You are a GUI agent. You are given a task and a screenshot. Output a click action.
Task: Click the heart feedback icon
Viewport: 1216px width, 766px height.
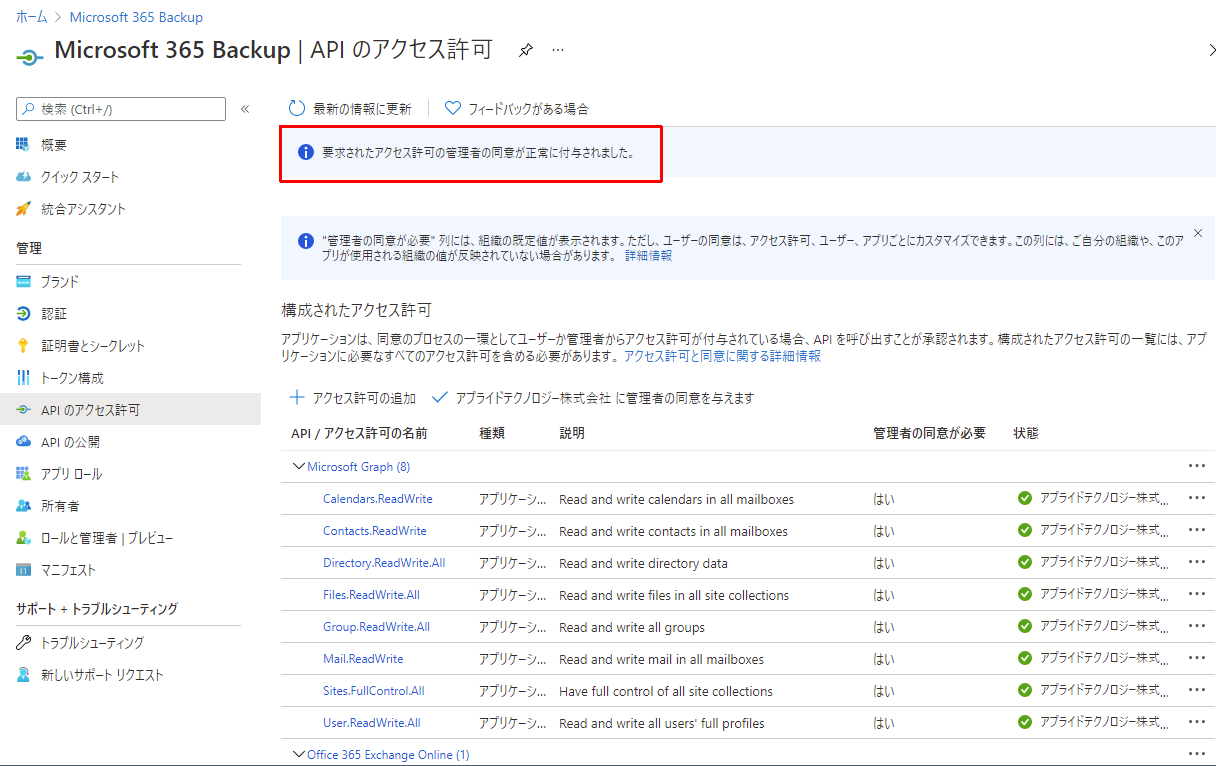point(452,108)
